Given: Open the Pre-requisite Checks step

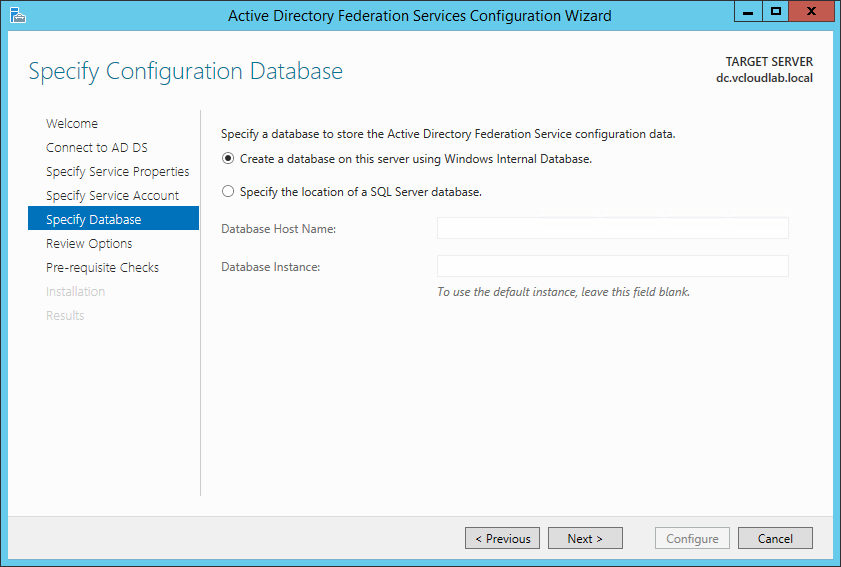Looking at the screenshot, I should tap(102, 268).
